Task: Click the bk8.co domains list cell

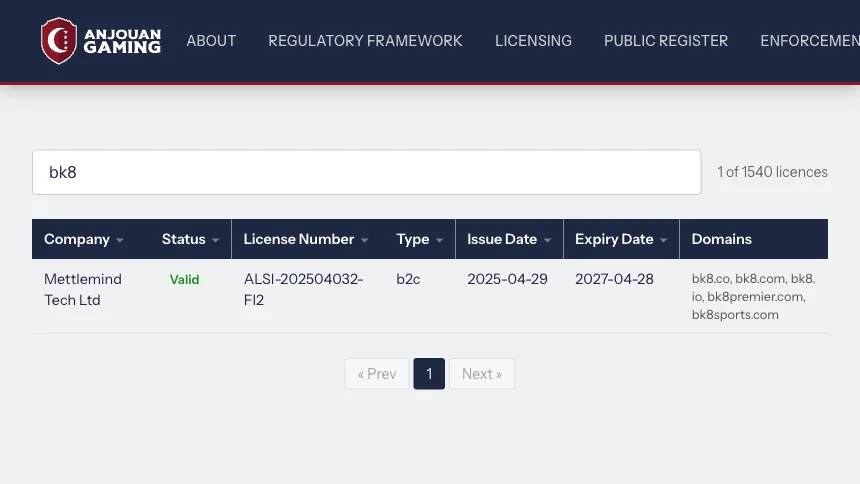Action: (x=753, y=296)
